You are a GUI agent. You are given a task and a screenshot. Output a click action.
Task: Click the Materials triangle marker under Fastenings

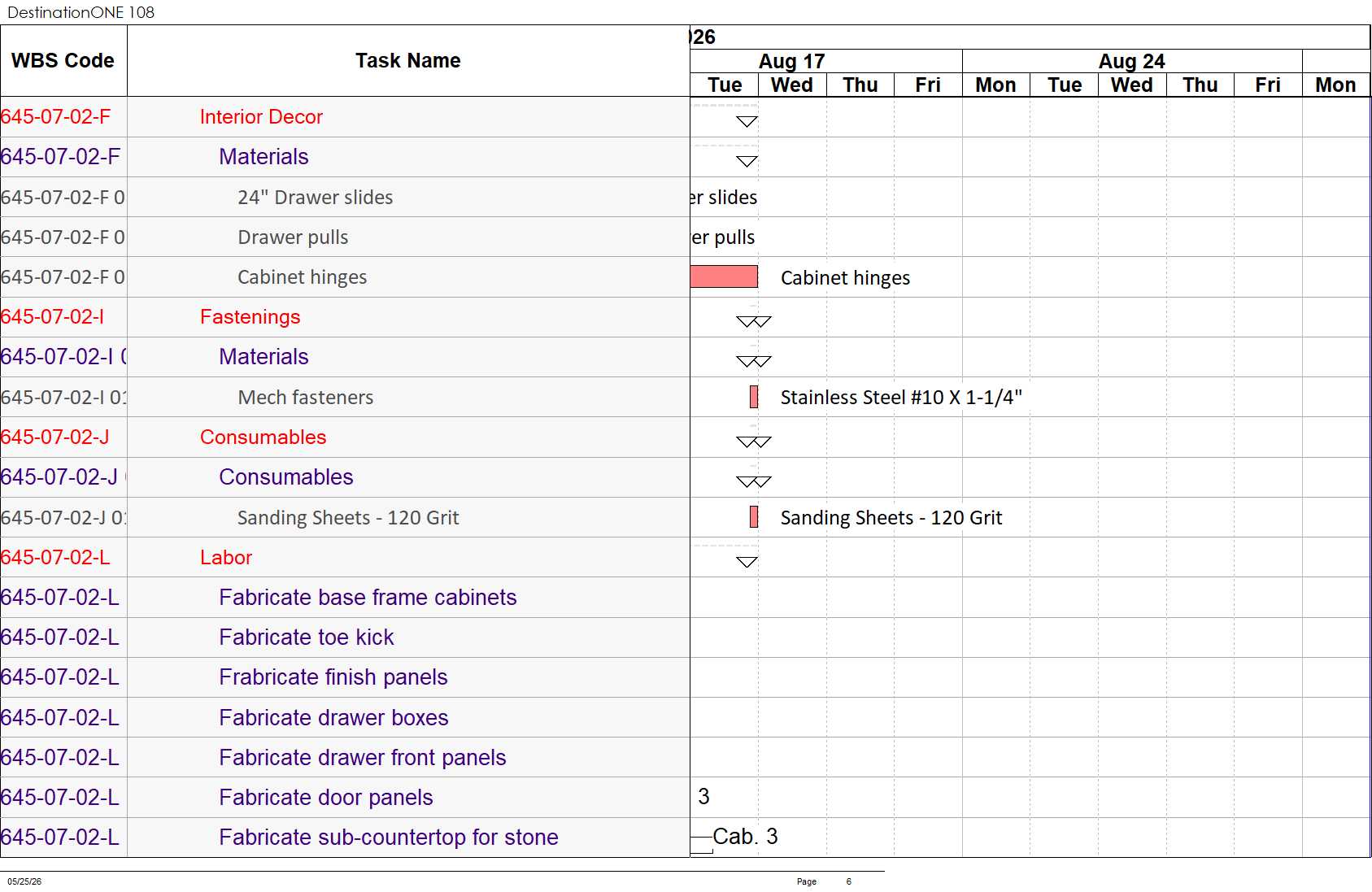tap(753, 362)
